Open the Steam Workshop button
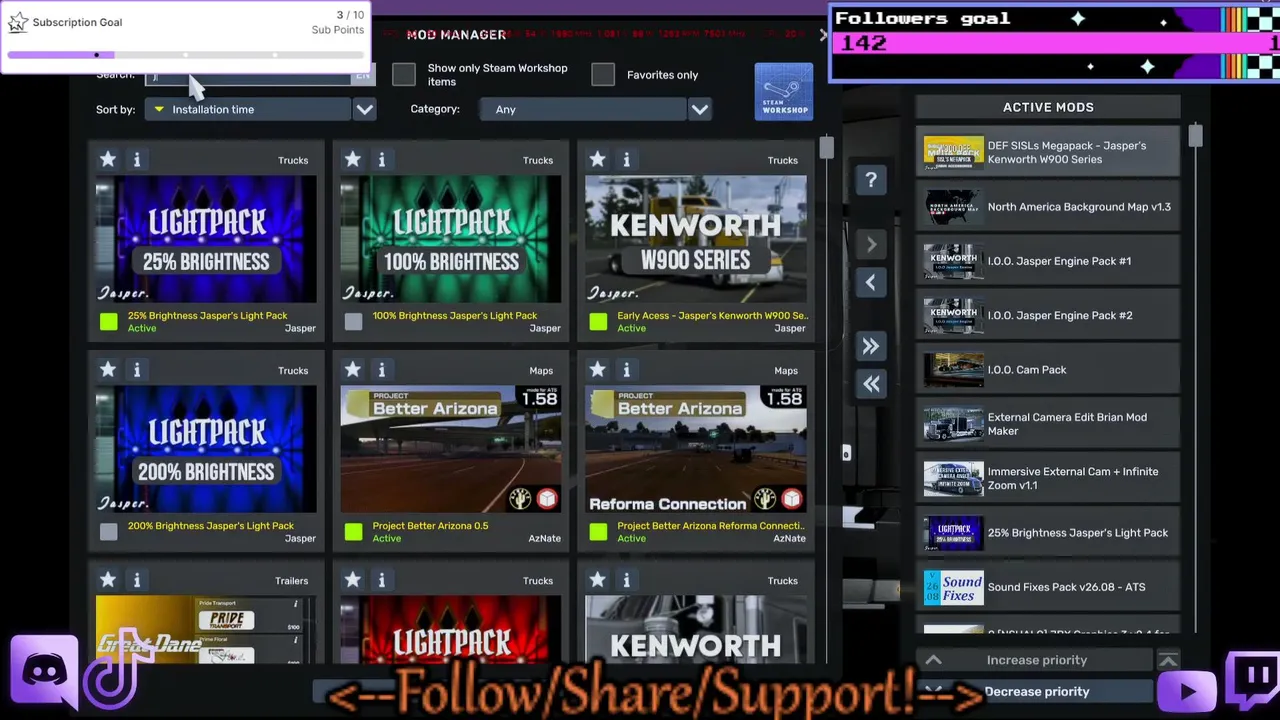 pyautogui.click(x=784, y=92)
